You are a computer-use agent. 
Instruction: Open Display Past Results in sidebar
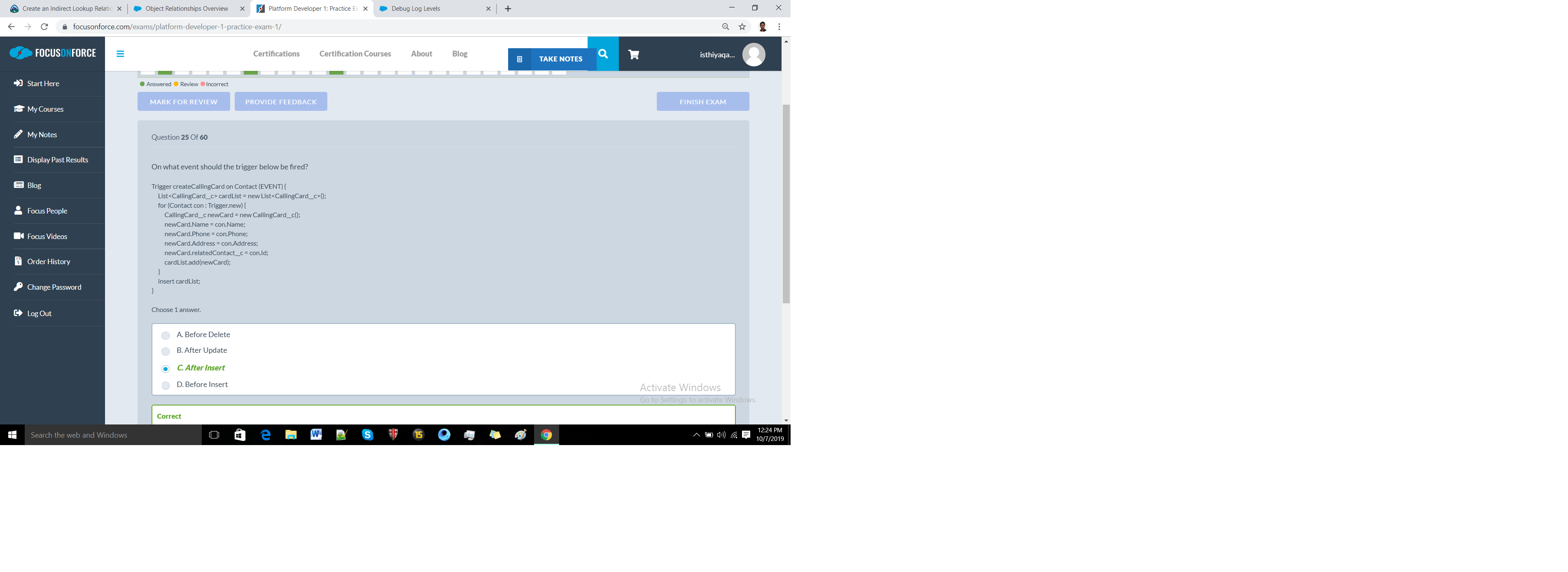57,159
